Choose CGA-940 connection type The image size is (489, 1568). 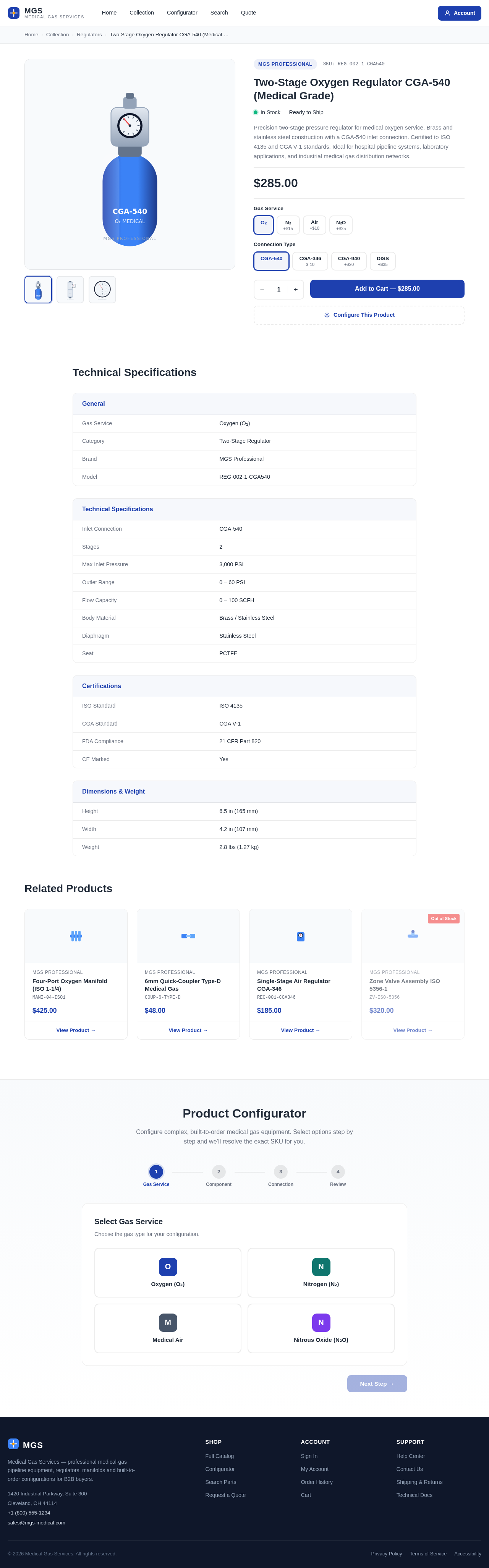click(349, 261)
